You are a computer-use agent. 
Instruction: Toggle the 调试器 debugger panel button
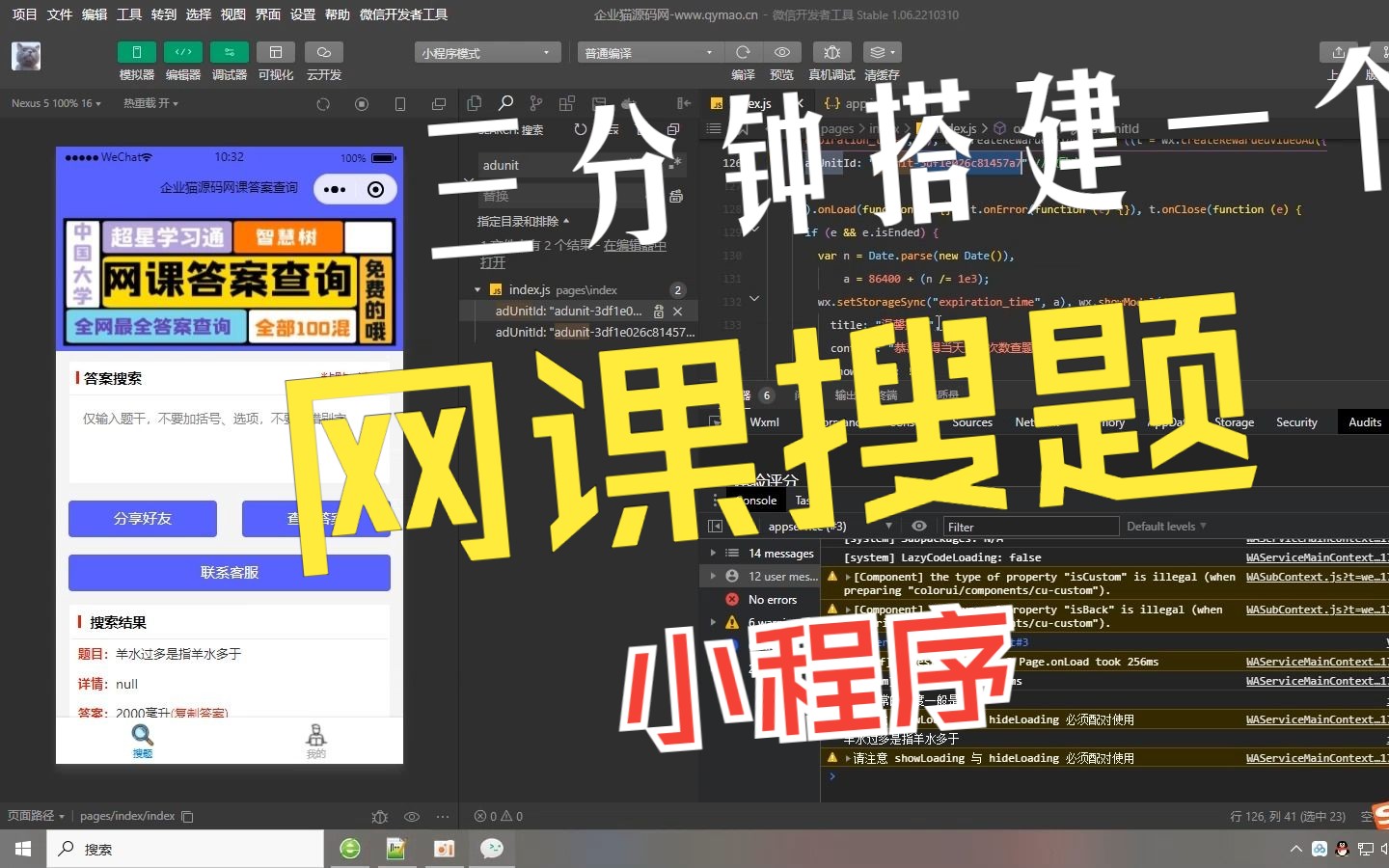click(x=229, y=52)
